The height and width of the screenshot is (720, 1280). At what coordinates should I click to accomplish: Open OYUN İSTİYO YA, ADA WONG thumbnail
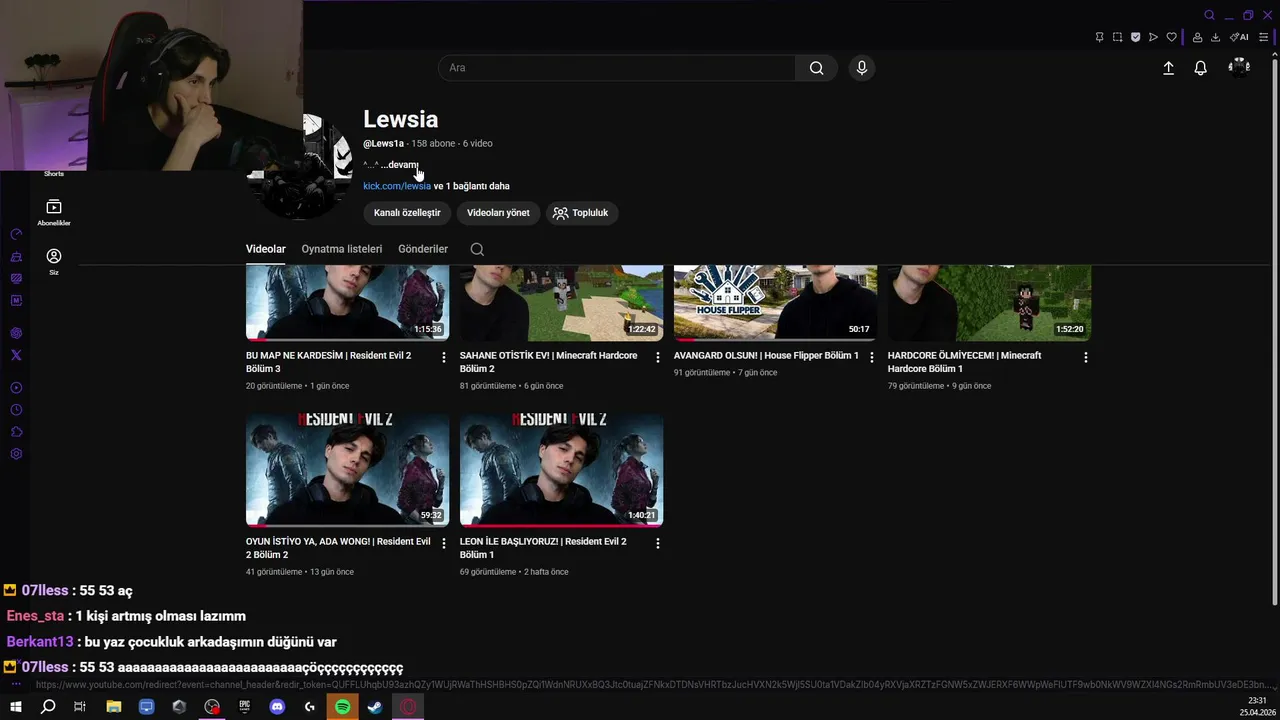pyautogui.click(x=347, y=470)
